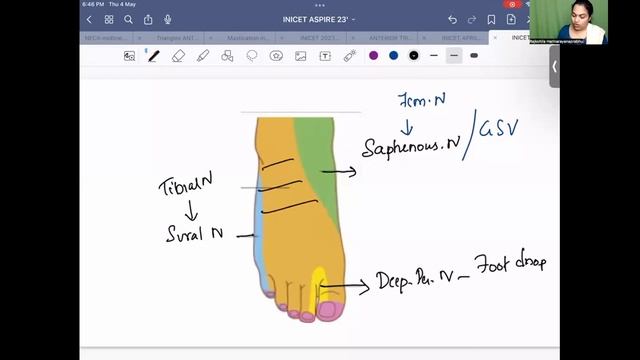Tap the presenter webcam thumbnail
The height and width of the screenshot is (360, 640).
(569, 22)
